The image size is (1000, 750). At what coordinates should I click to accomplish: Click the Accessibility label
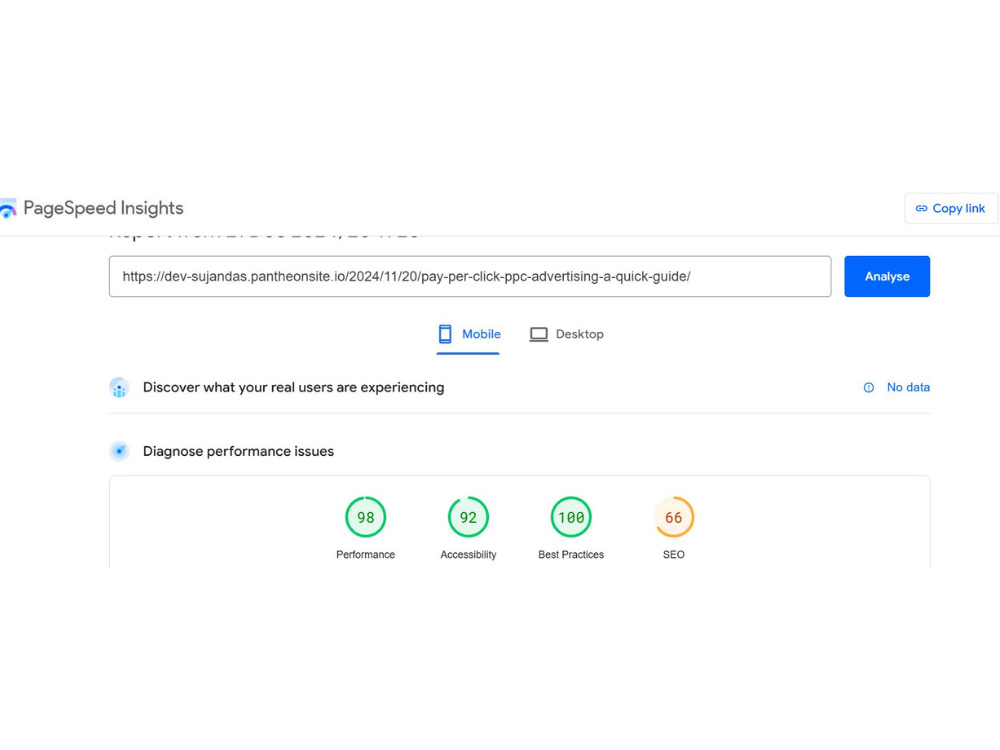point(468,555)
